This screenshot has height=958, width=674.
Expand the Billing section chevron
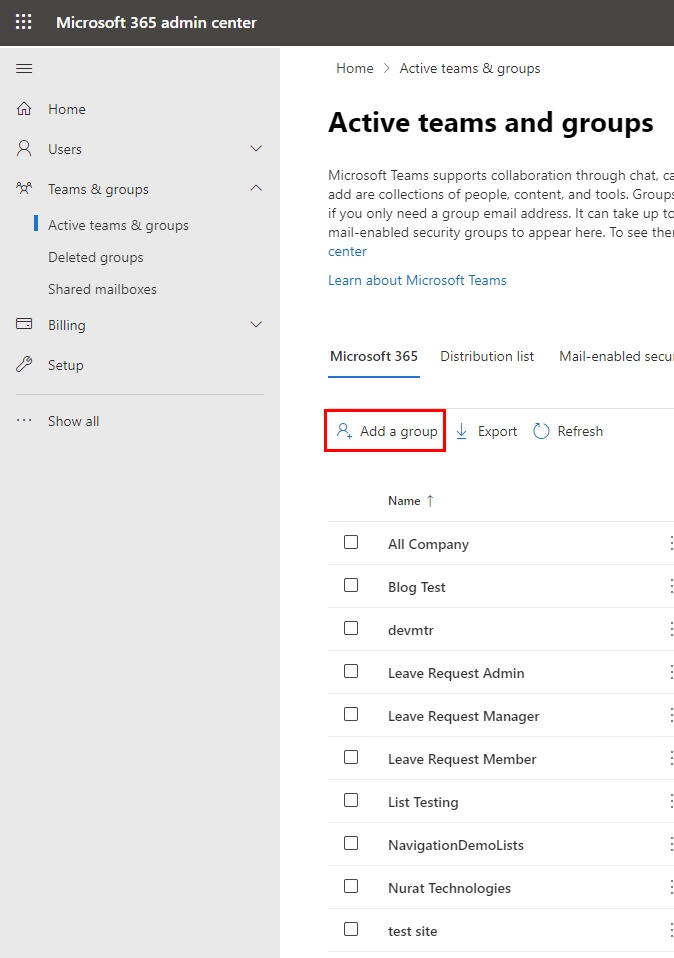pos(256,324)
